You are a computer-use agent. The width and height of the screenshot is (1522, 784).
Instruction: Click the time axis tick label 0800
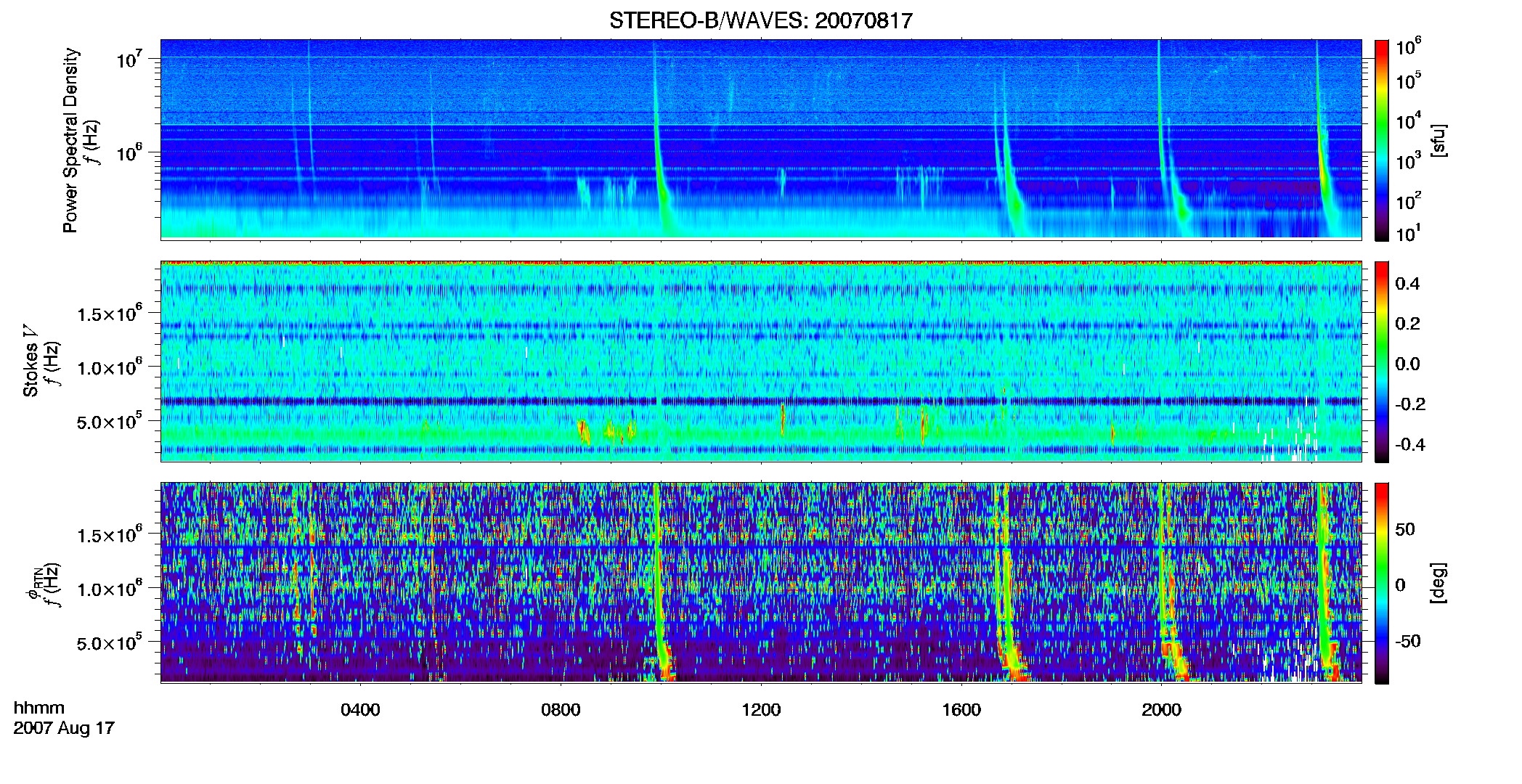tap(561, 710)
